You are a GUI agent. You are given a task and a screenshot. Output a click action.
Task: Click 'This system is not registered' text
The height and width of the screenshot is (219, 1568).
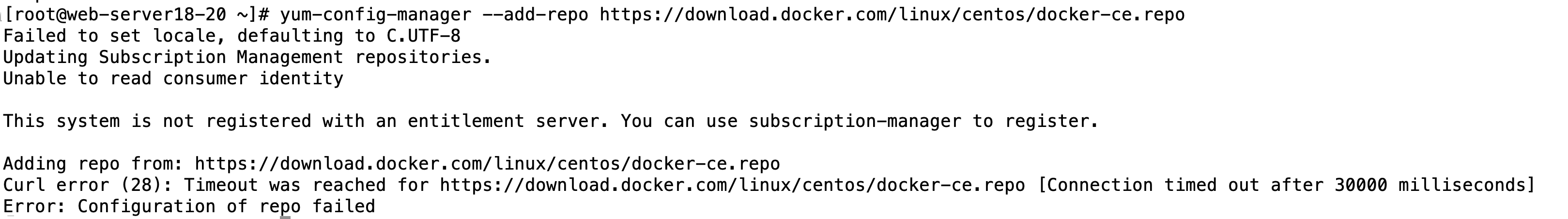pos(157,121)
